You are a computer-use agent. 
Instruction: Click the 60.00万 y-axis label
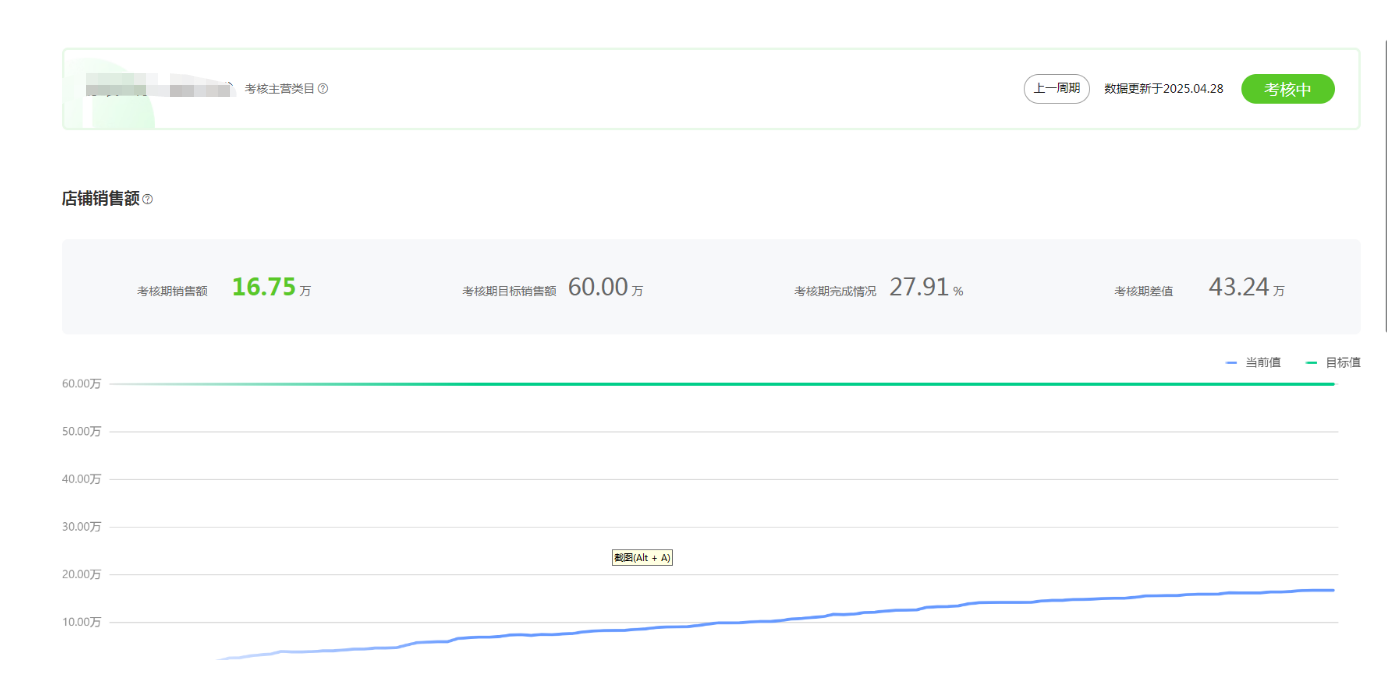click(81, 384)
